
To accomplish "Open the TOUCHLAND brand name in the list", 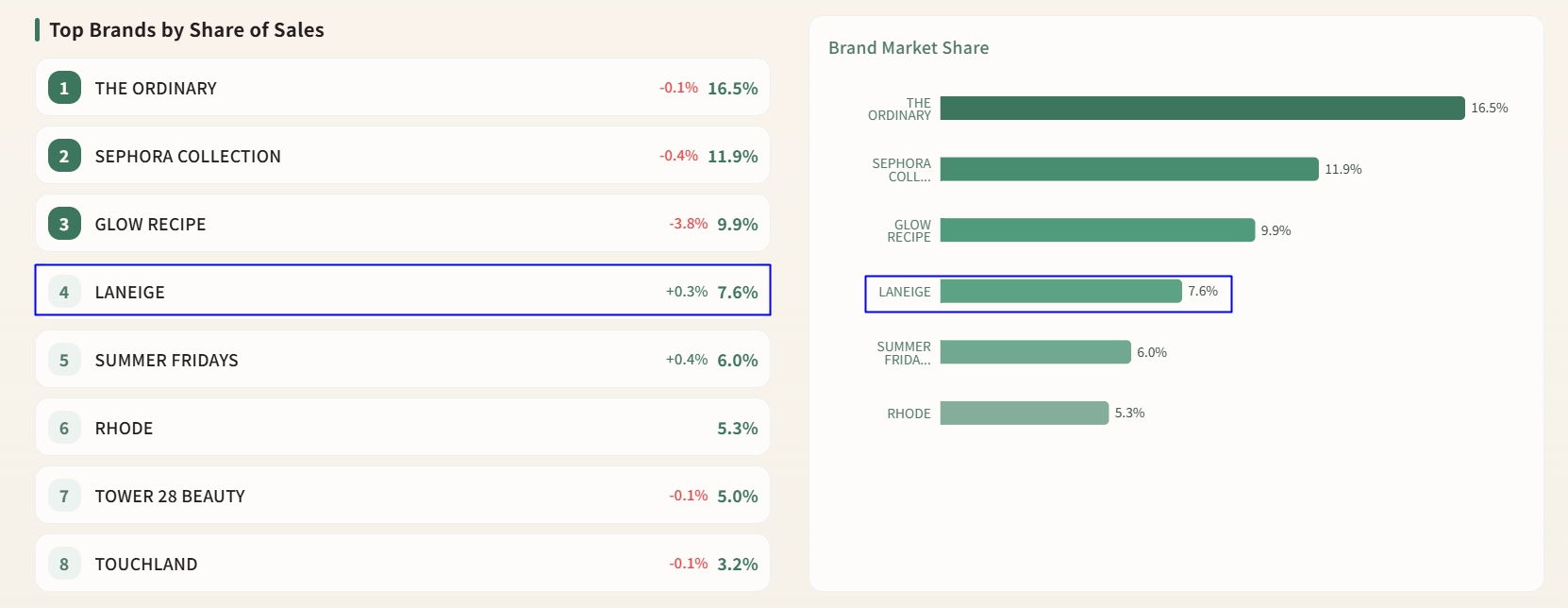I will point(146,564).
